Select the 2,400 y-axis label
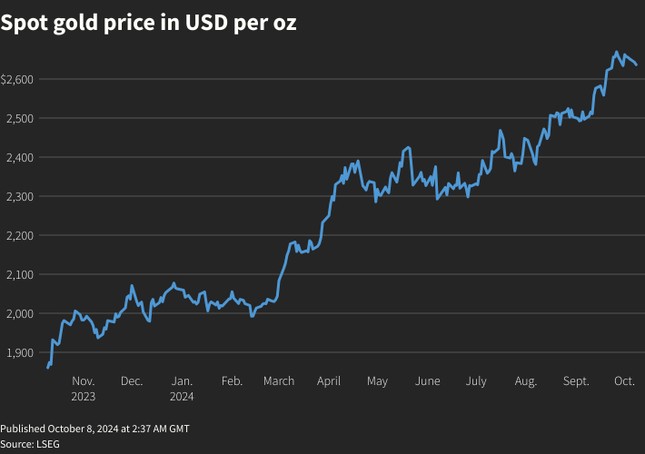 [x=20, y=157]
